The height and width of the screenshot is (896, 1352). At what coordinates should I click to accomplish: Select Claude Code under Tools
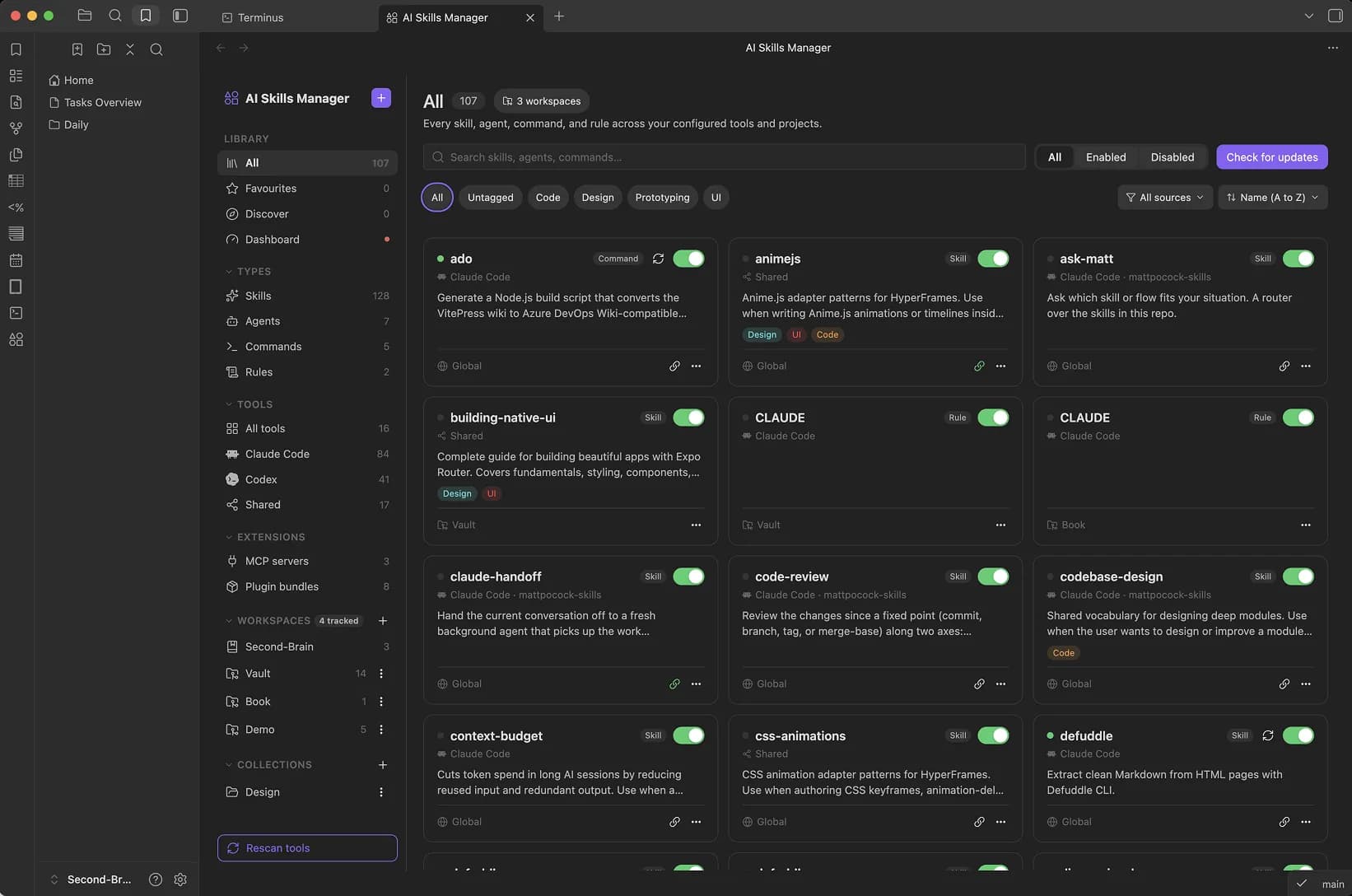tap(307, 455)
